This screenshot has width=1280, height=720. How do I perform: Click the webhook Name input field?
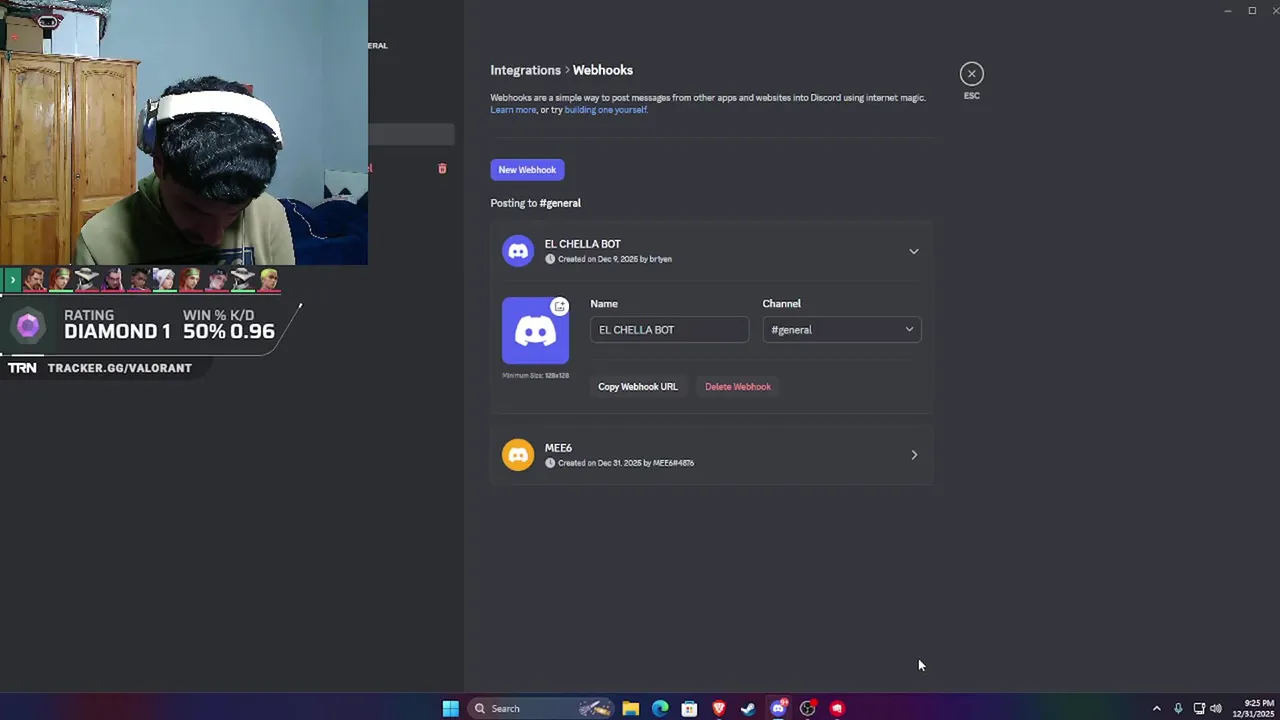(669, 330)
